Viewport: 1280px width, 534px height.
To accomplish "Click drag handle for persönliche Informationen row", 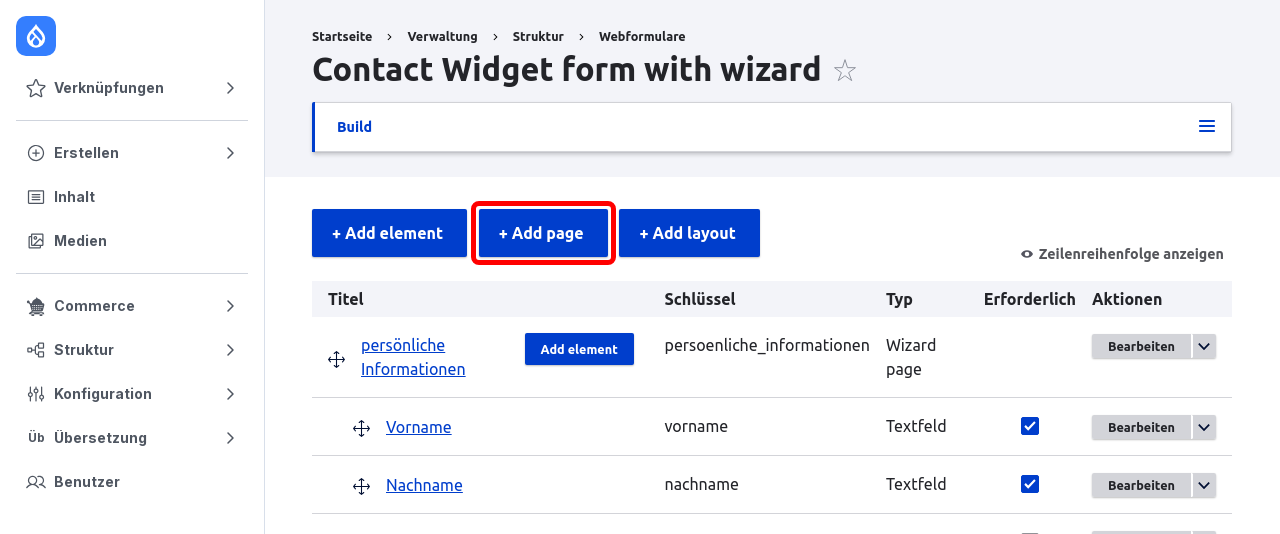I will pyautogui.click(x=337, y=358).
